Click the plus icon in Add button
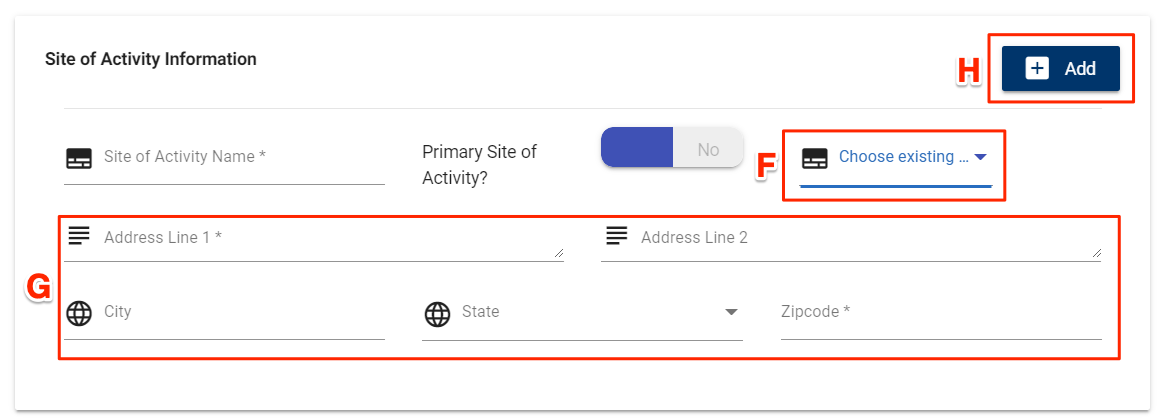This screenshot has height=420, width=1165. 1038,68
